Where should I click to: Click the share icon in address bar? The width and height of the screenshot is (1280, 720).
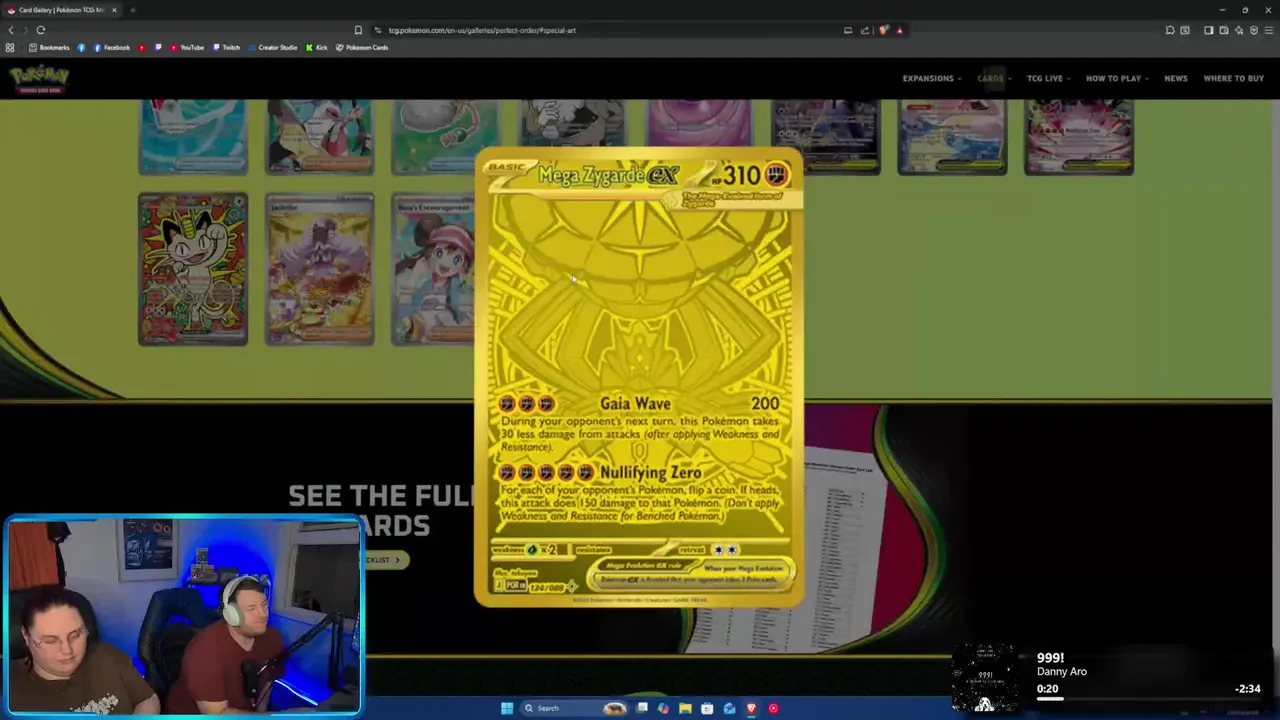coord(865,30)
